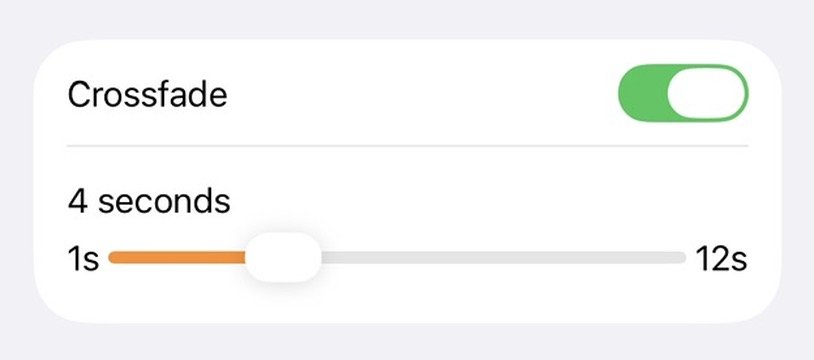Image resolution: width=814 pixels, height=360 pixels.
Task: Tap the white knob of the Crossfade switch
Action: (707, 94)
